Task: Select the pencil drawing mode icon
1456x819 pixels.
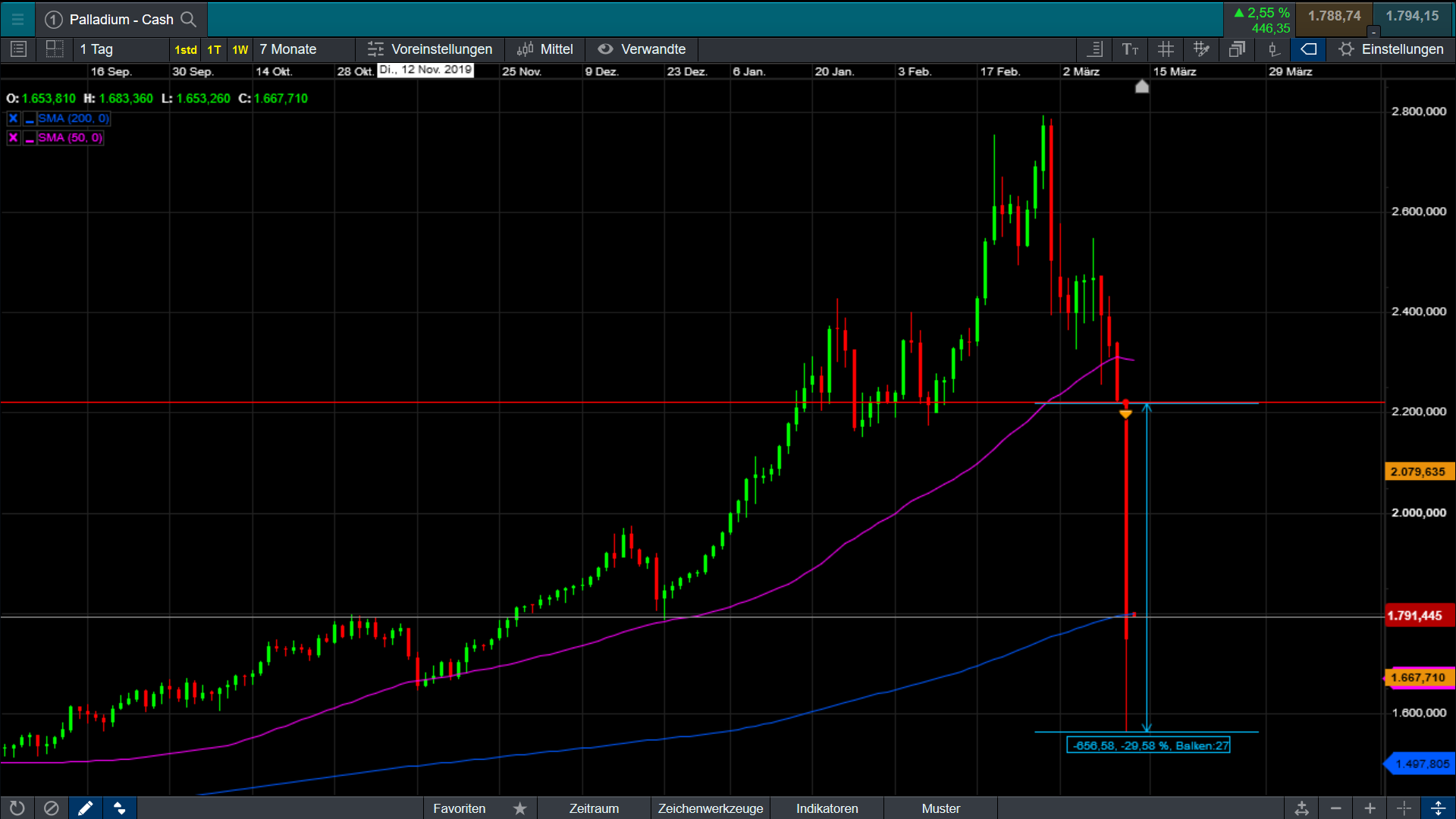Action: [85, 808]
